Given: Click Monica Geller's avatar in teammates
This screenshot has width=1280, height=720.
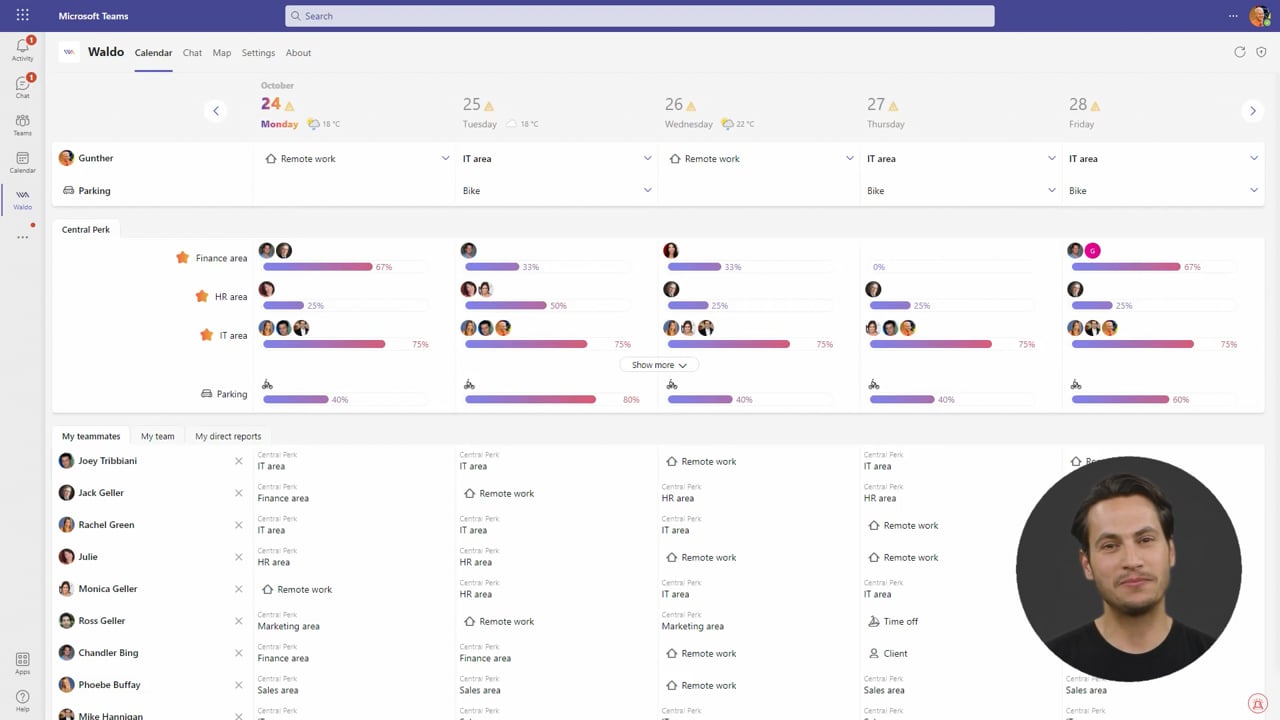Looking at the screenshot, I should (66, 589).
